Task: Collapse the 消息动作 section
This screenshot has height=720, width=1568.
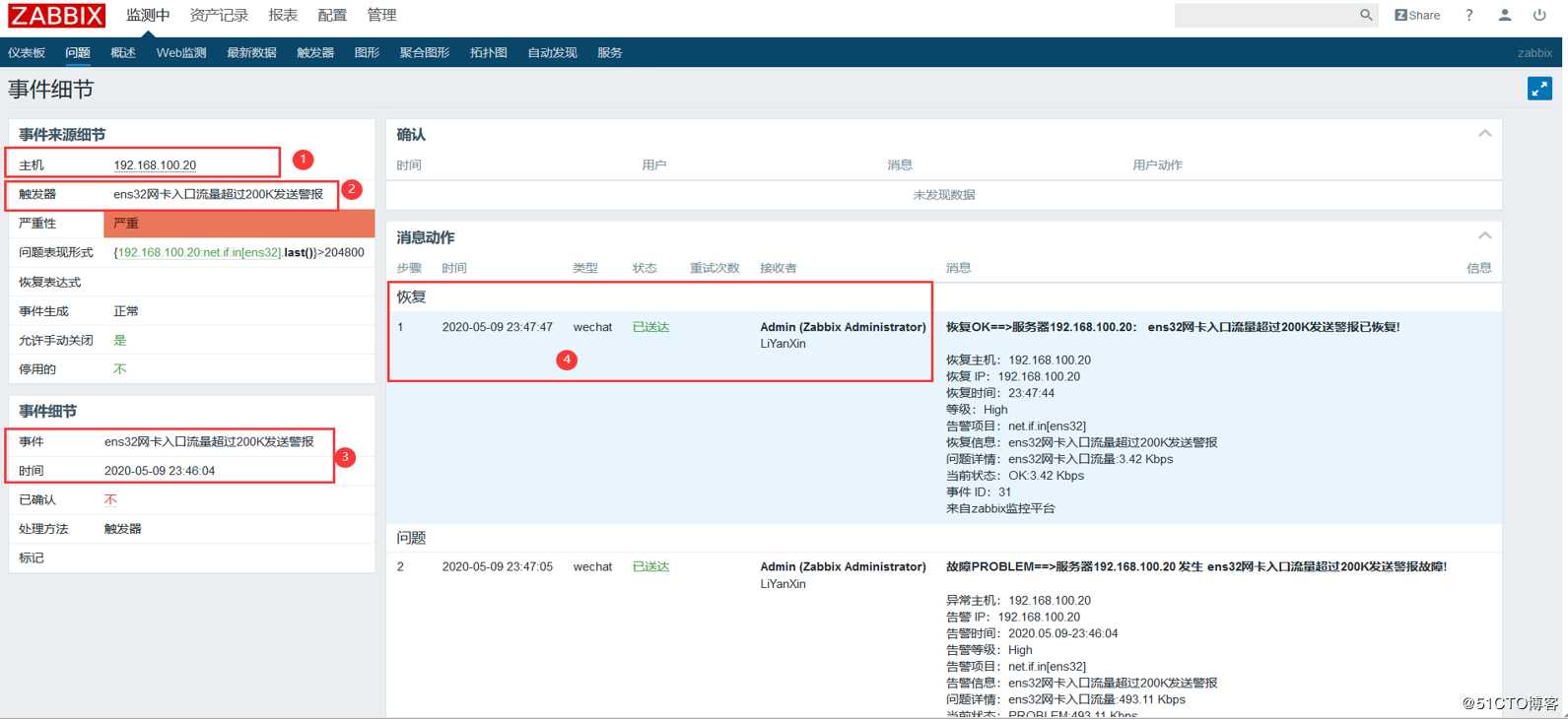Action: 1484,236
